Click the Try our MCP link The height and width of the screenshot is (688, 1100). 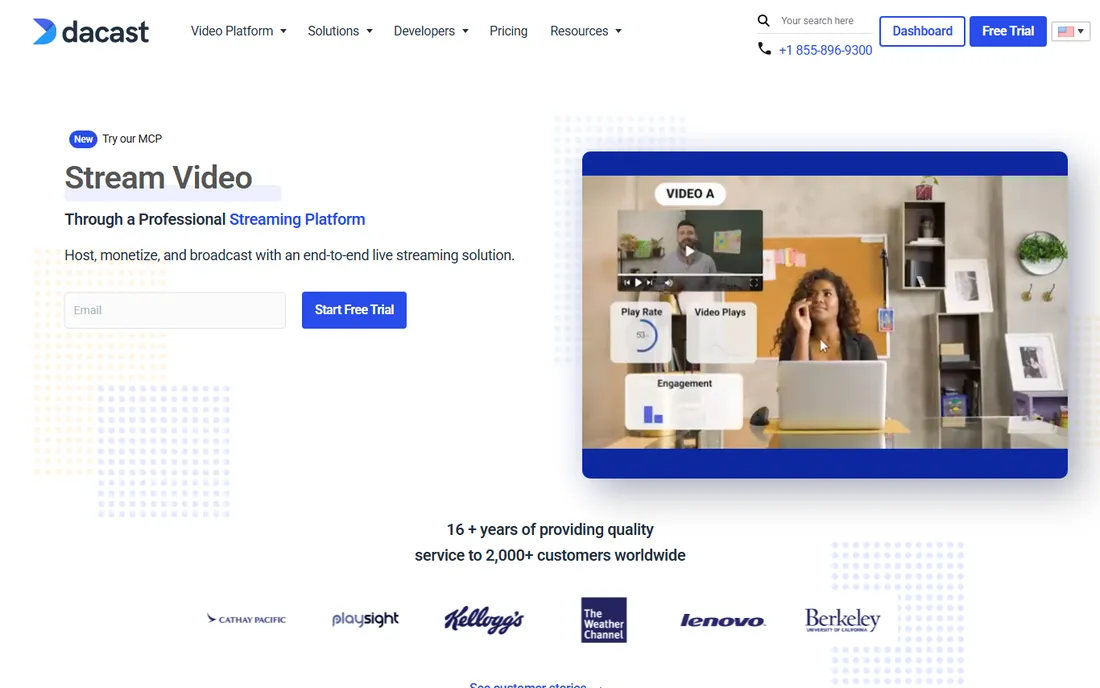coord(132,139)
